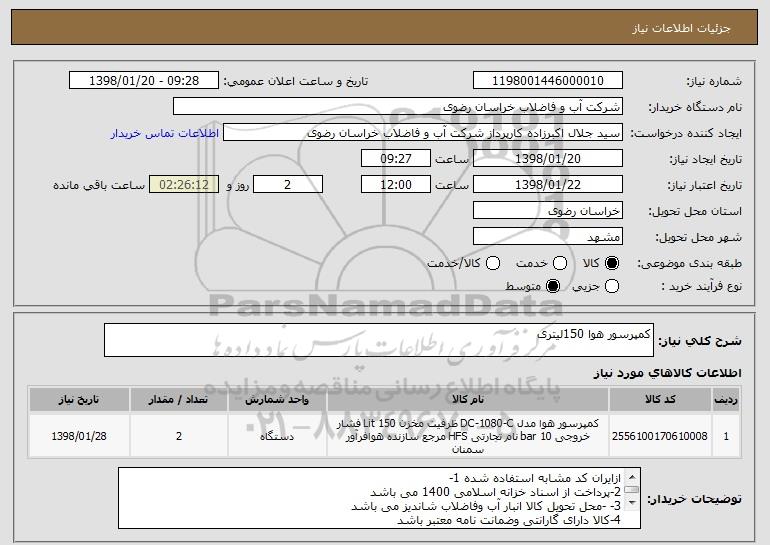Select the خدمت radio button
This screenshot has height=545, width=770.
point(560,263)
